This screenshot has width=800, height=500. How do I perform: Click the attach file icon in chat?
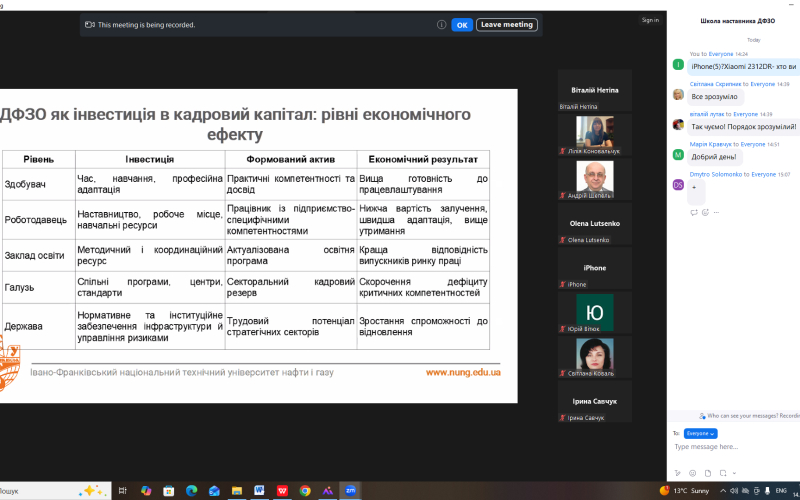pyautogui.click(x=708, y=473)
